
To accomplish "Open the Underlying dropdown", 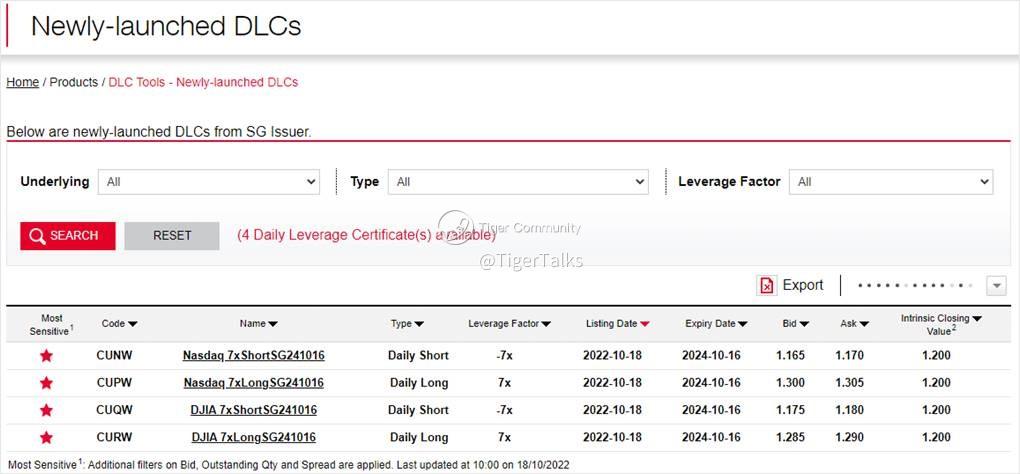I will coord(209,182).
